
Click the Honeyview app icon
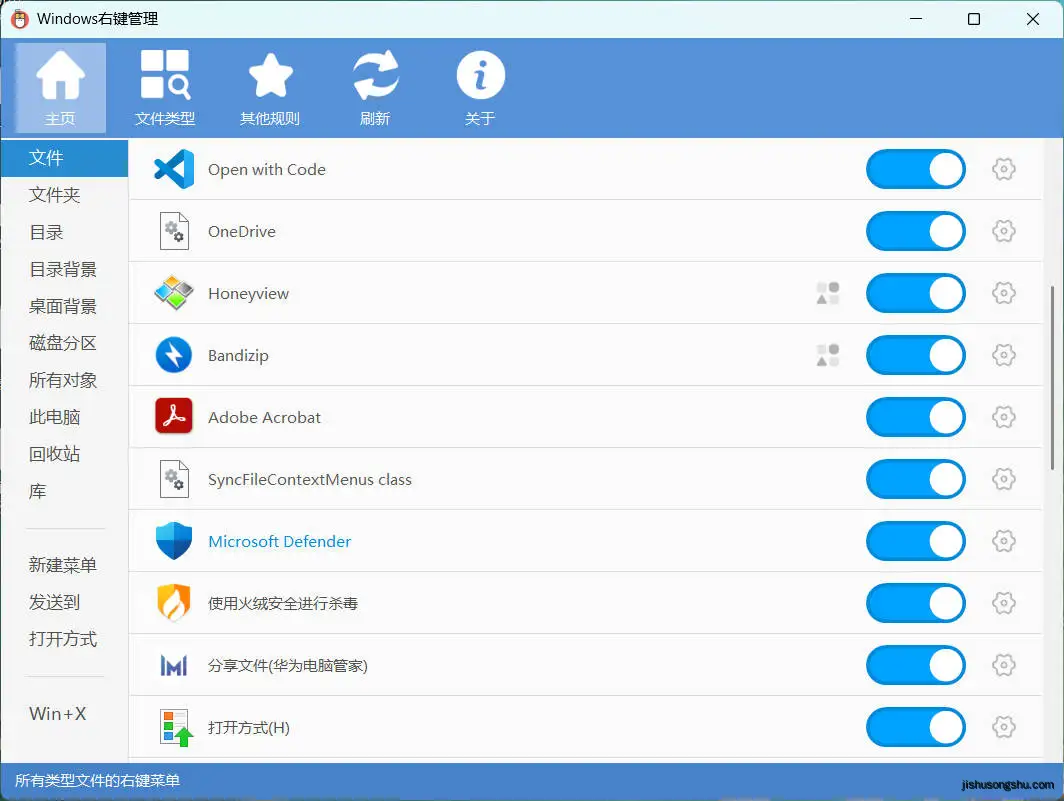[x=174, y=293]
